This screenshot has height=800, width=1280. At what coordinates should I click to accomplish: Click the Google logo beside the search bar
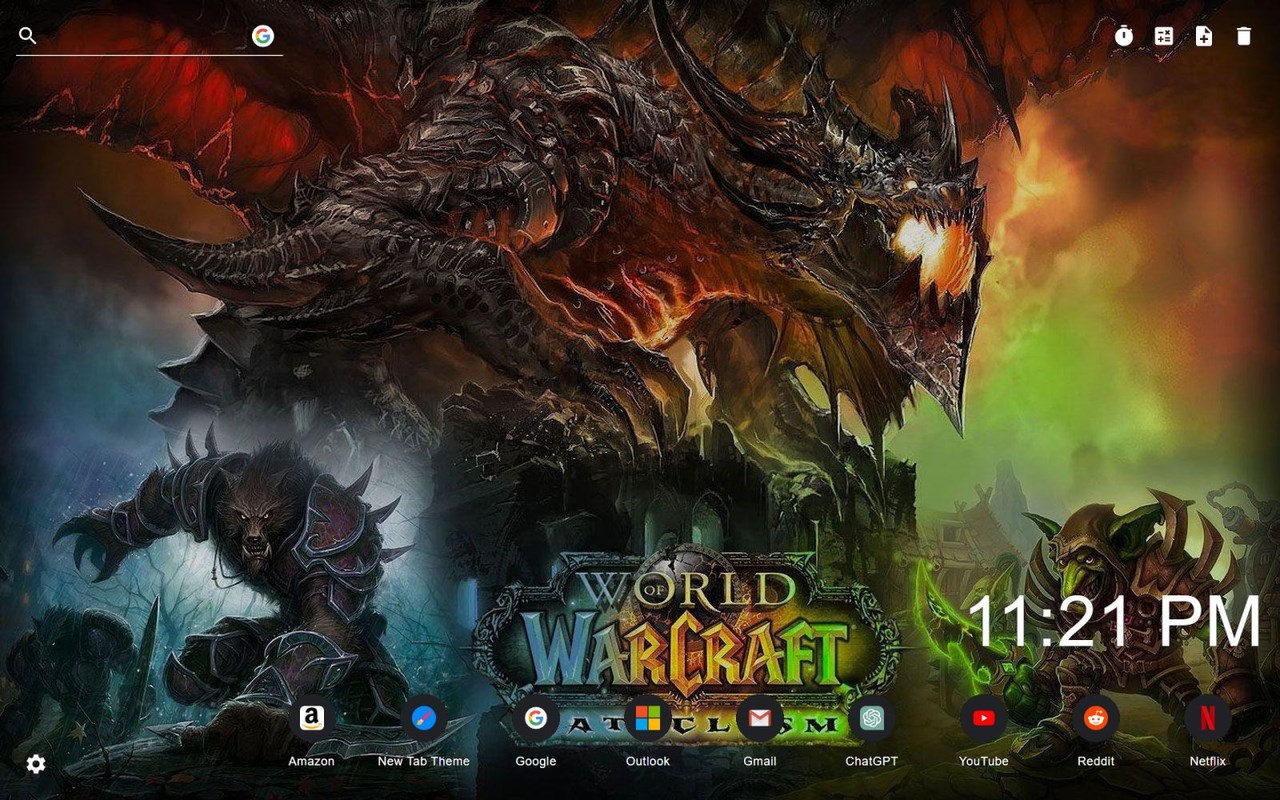click(264, 34)
